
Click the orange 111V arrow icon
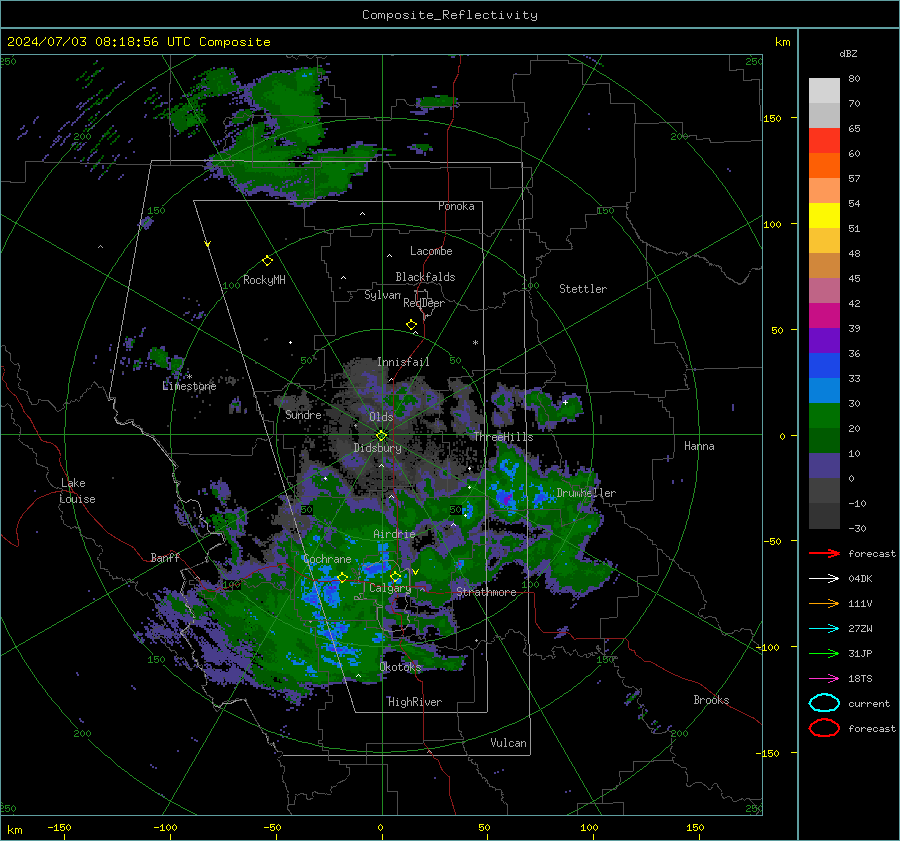(x=824, y=603)
